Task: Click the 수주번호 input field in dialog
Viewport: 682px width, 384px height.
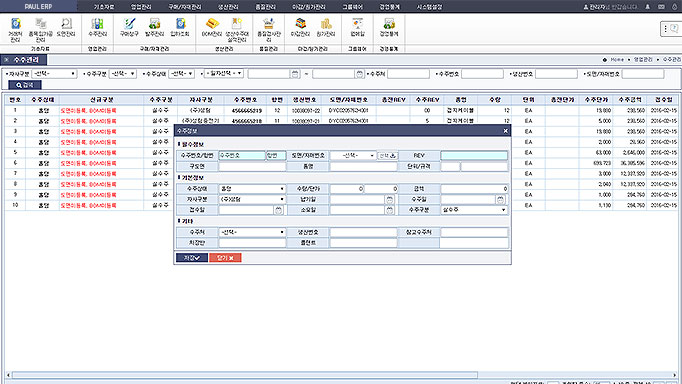Action: click(x=242, y=155)
